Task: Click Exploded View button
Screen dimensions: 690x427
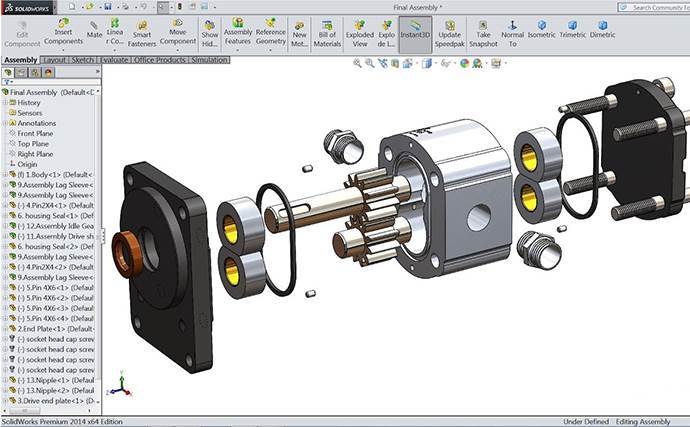Action: coord(358,31)
